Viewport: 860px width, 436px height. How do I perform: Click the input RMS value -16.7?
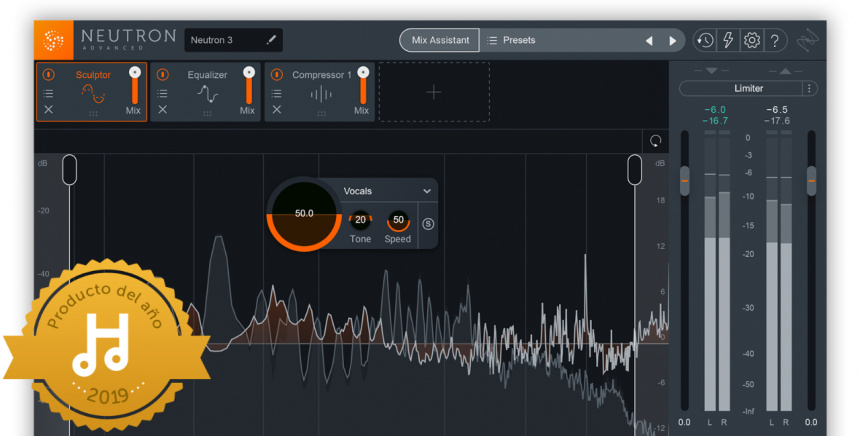pos(715,121)
